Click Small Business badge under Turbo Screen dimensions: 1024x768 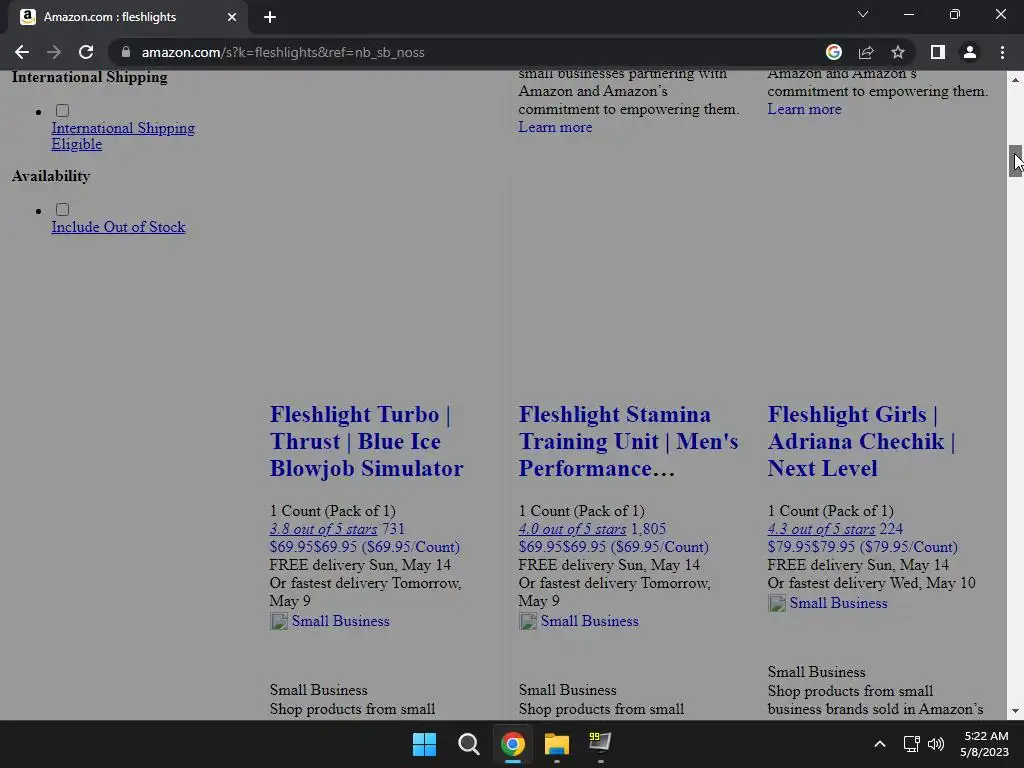tap(340, 621)
